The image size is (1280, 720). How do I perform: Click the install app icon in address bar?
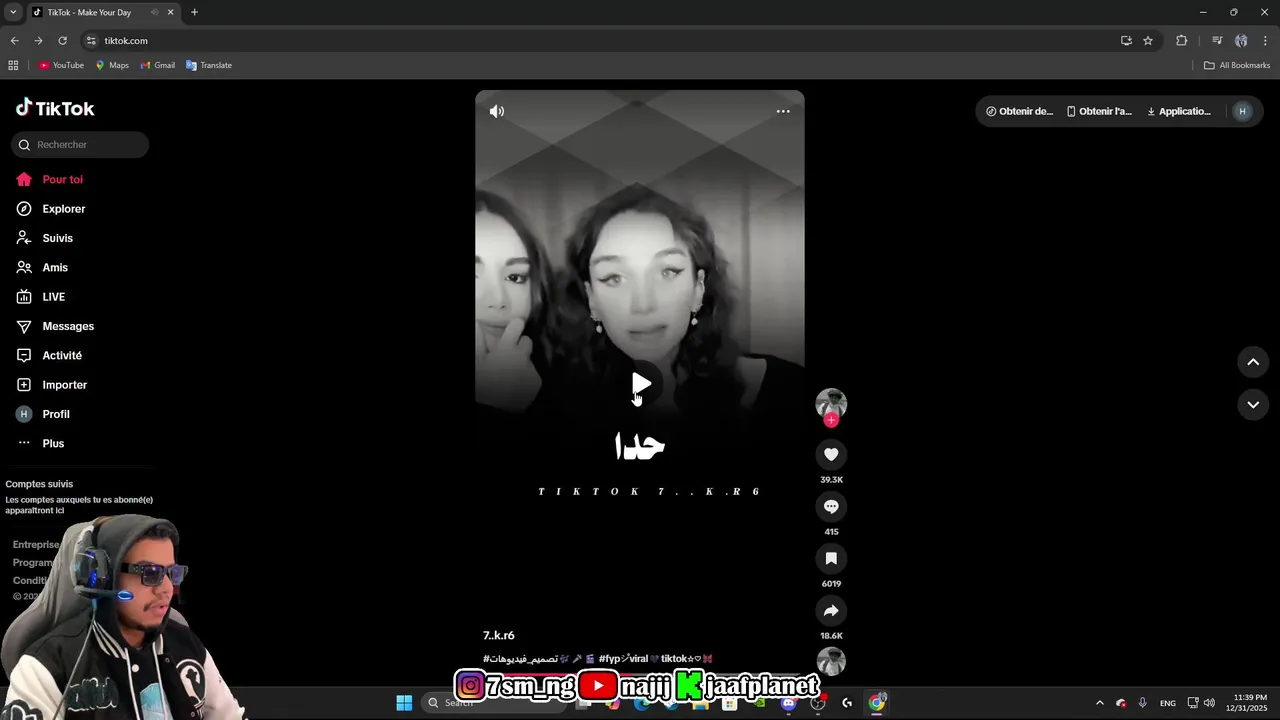[x=1126, y=41]
